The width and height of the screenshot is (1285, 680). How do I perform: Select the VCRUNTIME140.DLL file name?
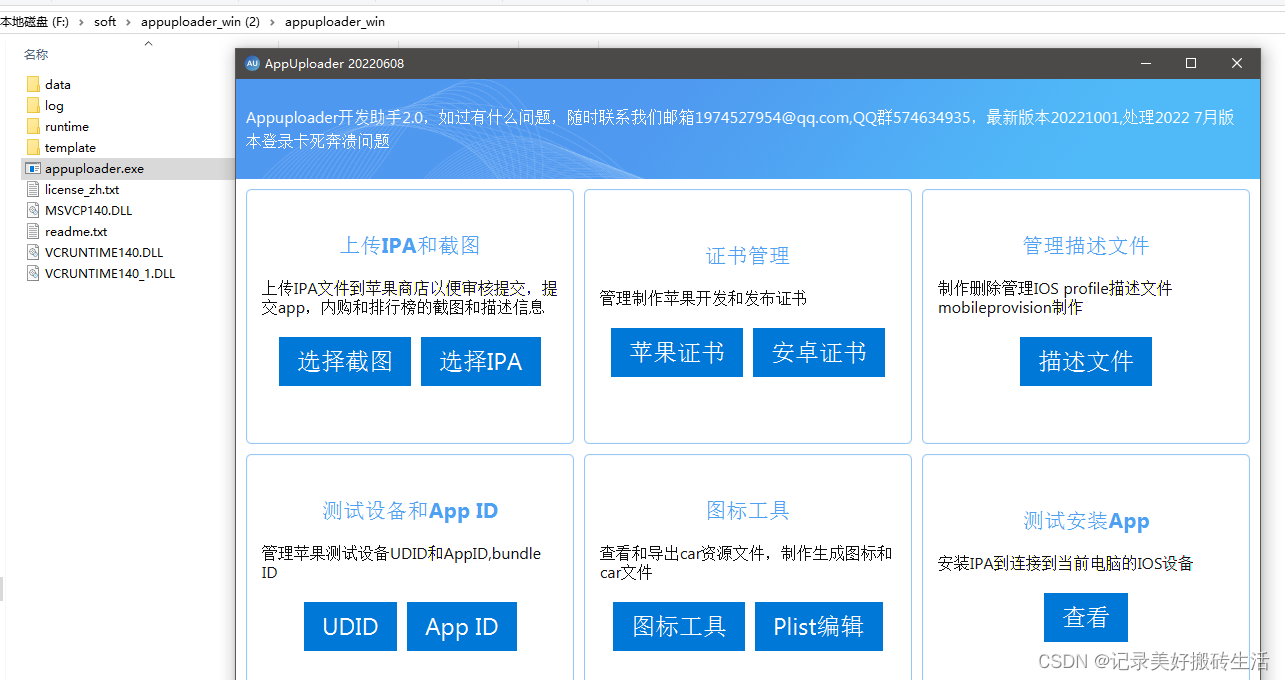tap(104, 253)
